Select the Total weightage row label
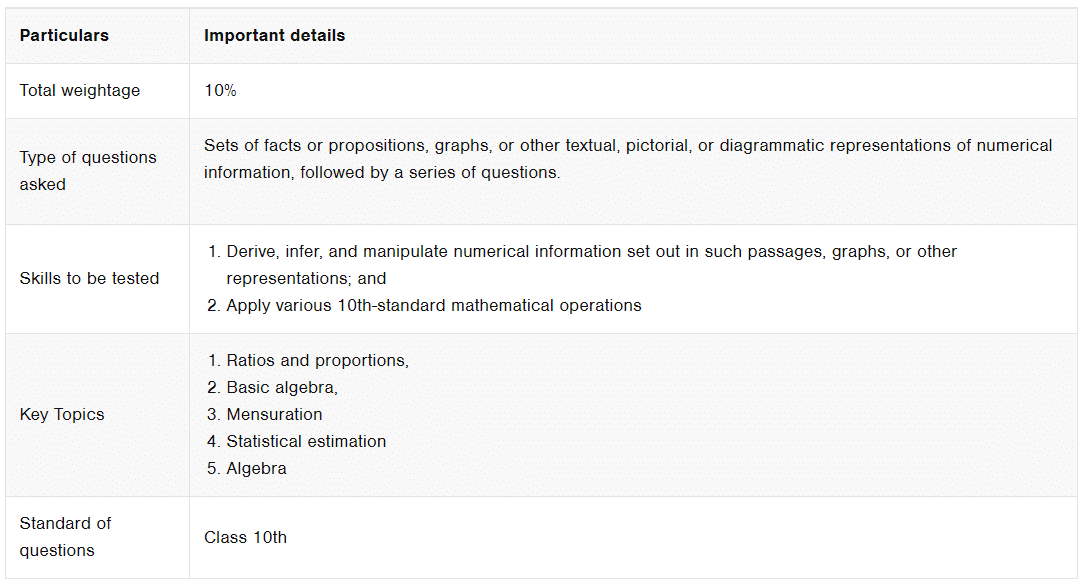Screen dimensions: 1084x586 (80, 91)
